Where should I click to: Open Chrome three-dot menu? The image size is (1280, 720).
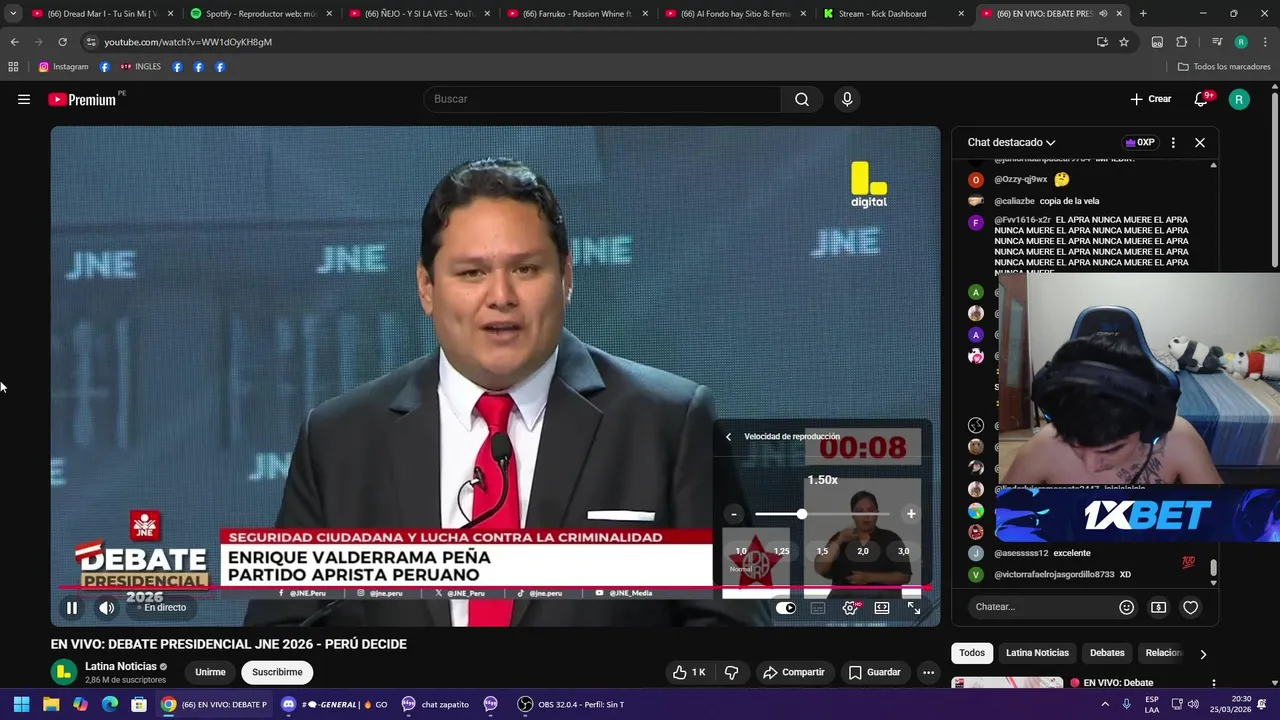(x=1264, y=42)
